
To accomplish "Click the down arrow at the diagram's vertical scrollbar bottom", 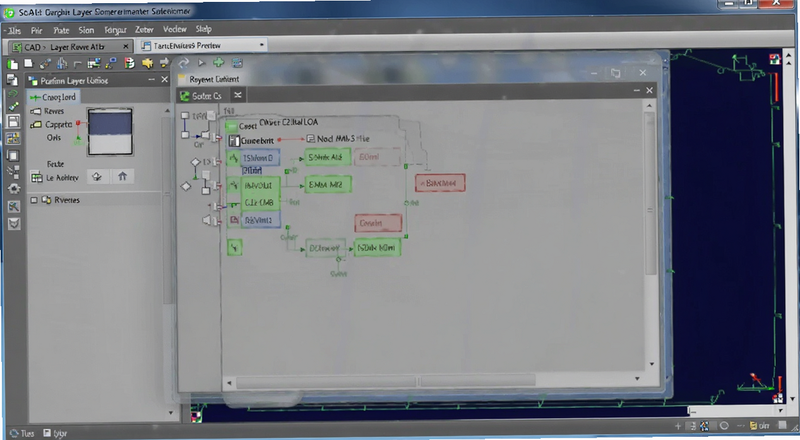I will click(x=652, y=364).
